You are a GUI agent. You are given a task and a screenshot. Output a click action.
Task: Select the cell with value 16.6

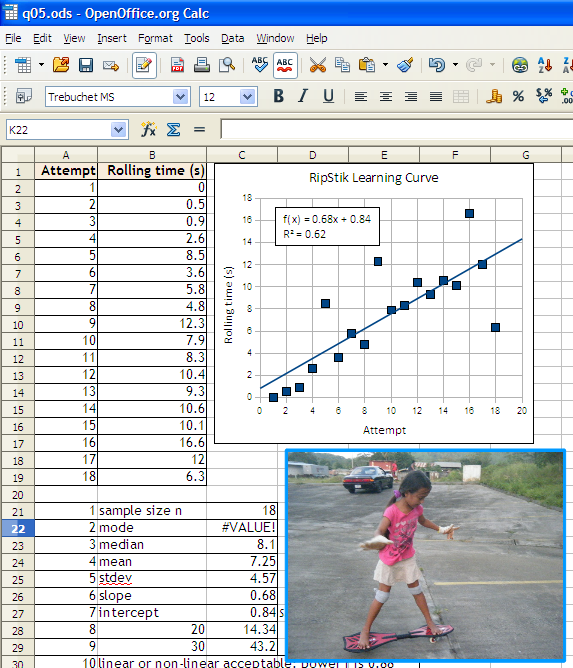click(152, 443)
